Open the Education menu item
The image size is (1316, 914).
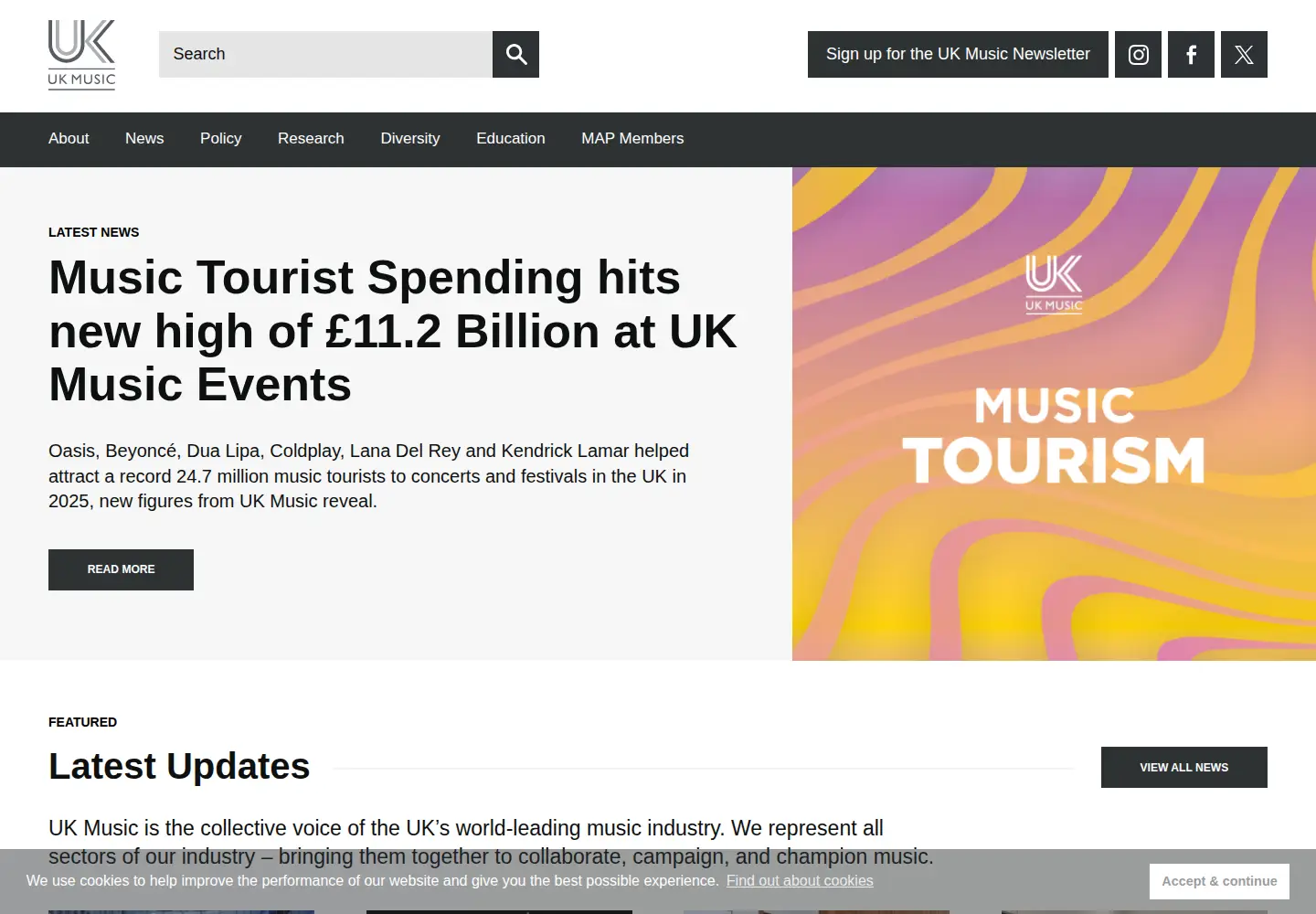pyautogui.click(x=511, y=139)
